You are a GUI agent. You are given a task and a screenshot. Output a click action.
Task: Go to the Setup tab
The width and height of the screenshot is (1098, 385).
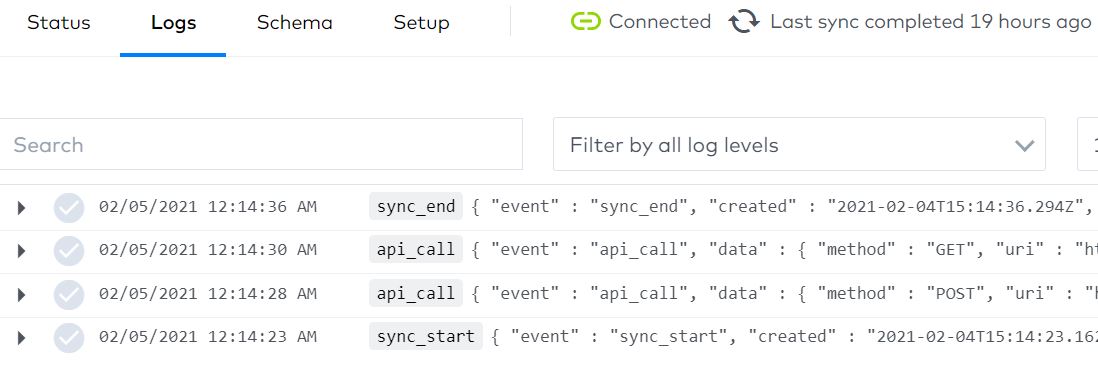pyautogui.click(x=421, y=22)
